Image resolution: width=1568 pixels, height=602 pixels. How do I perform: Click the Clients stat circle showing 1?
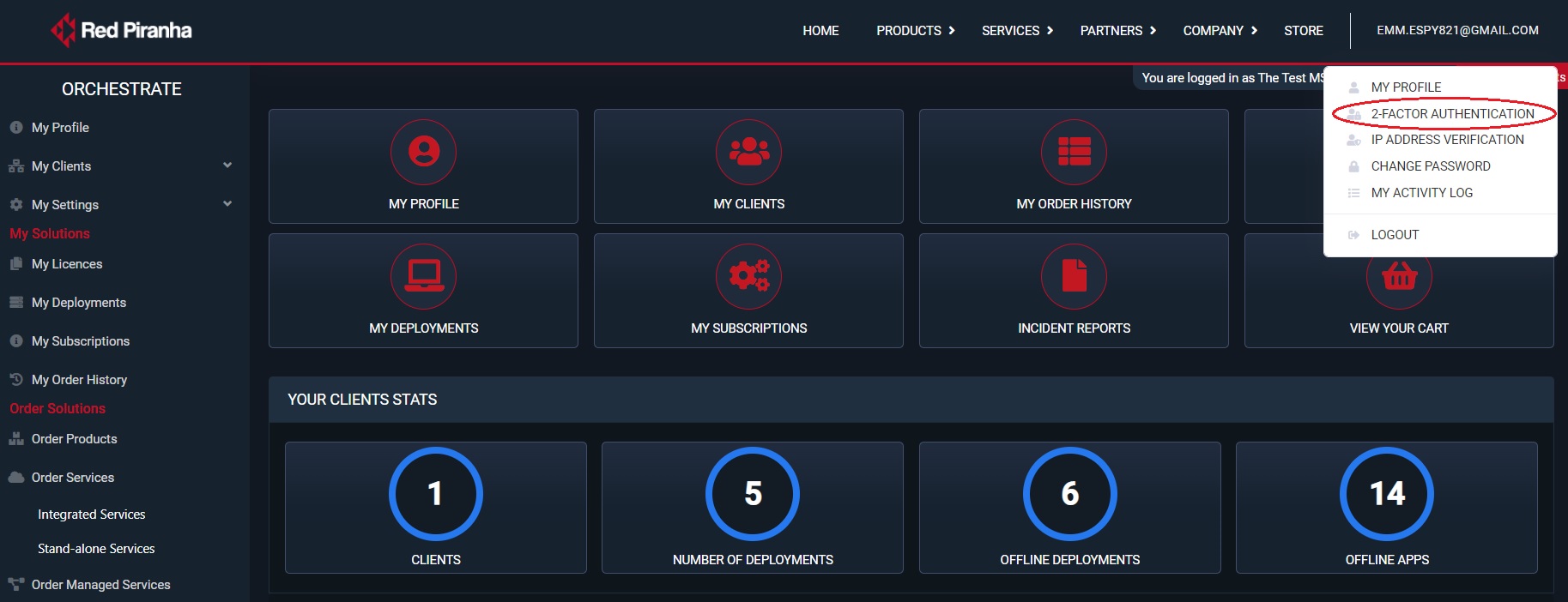[x=435, y=493]
